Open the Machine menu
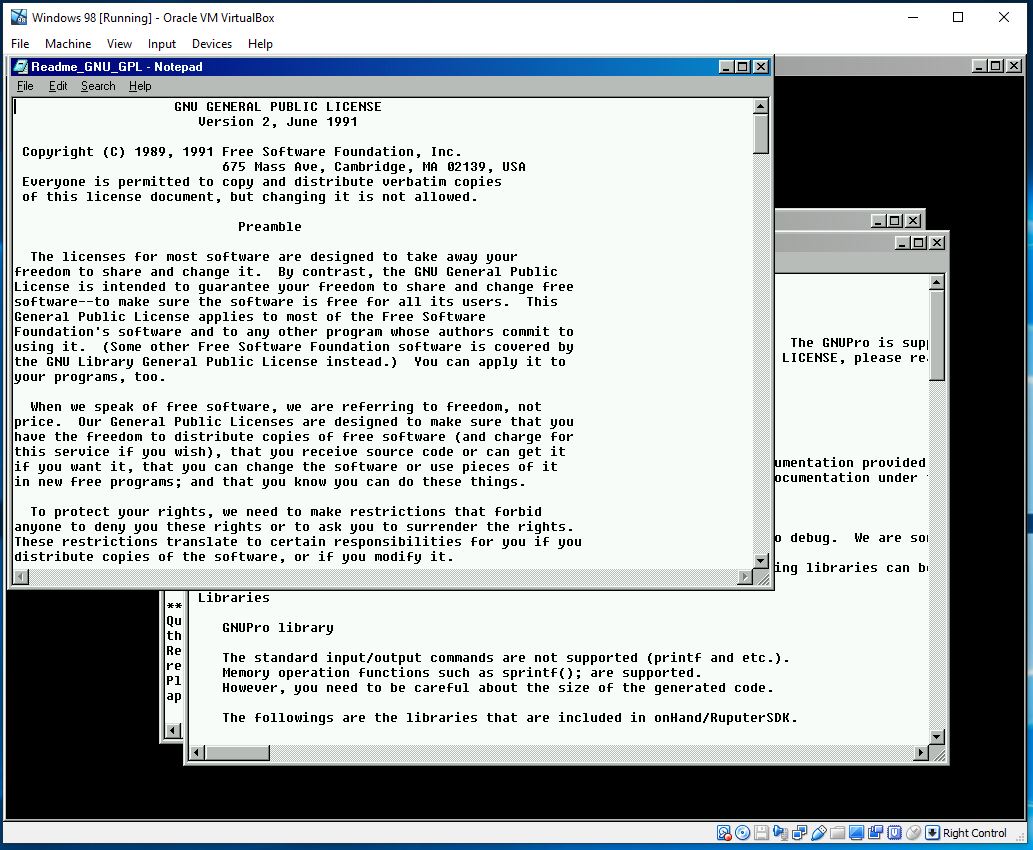 click(x=68, y=43)
